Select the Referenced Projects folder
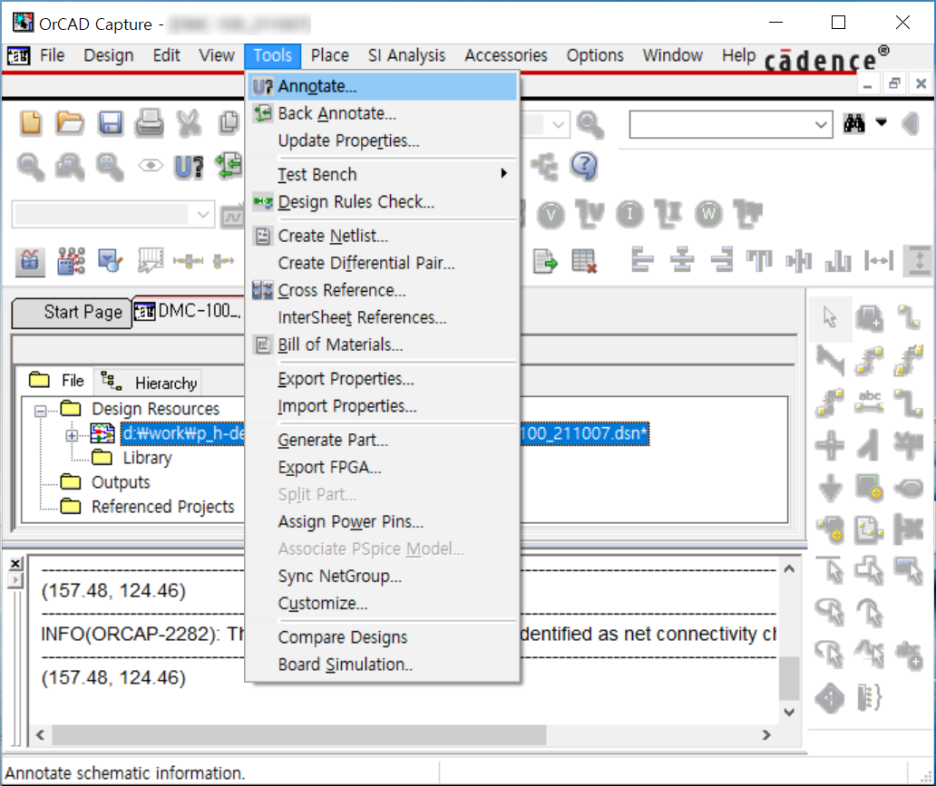 coord(163,507)
